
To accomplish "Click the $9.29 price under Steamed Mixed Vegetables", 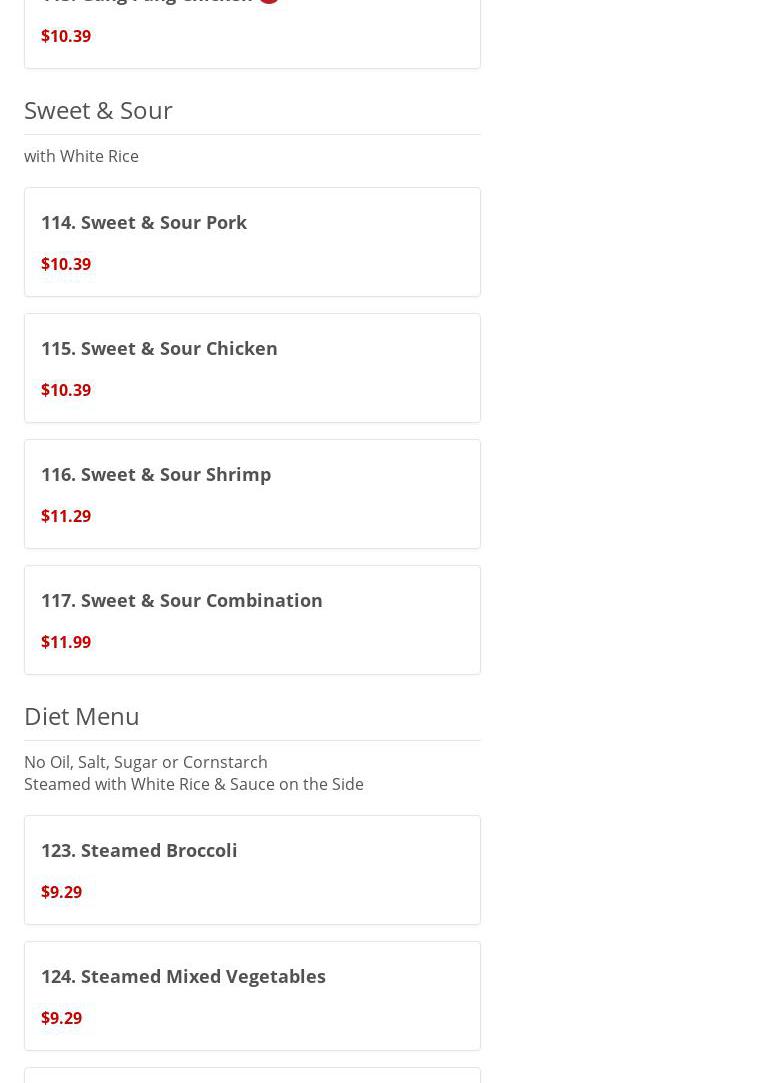I will [61, 1018].
